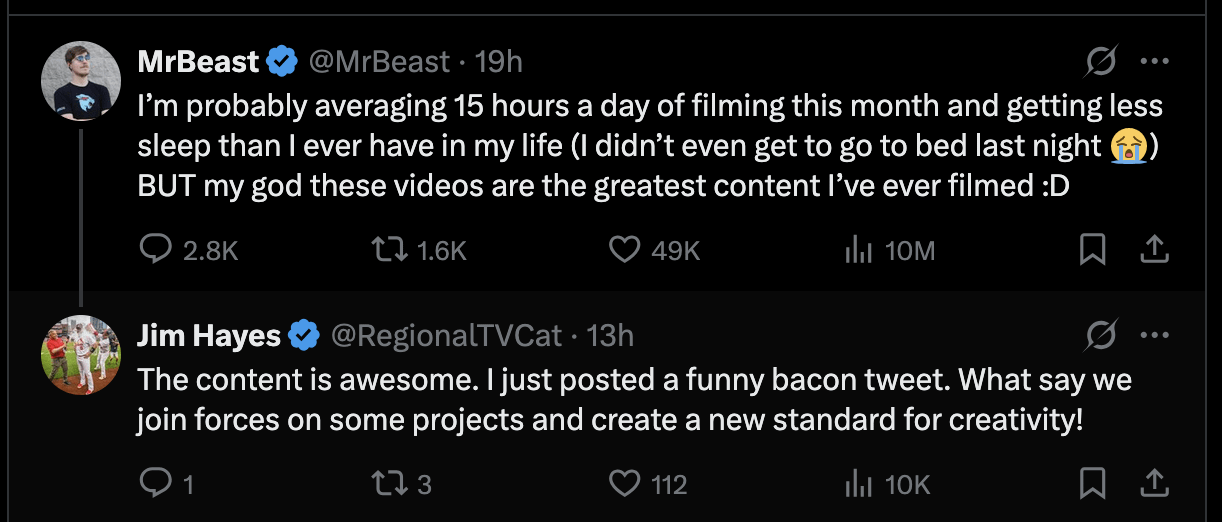Open Grok icon on MrBeast's tweet
The width and height of the screenshot is (1222, 522).
(1101, 63)
